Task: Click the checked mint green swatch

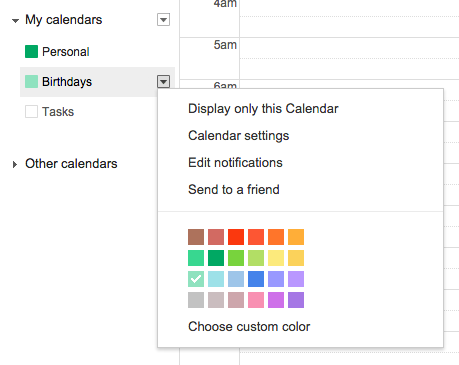Action: 196,279
